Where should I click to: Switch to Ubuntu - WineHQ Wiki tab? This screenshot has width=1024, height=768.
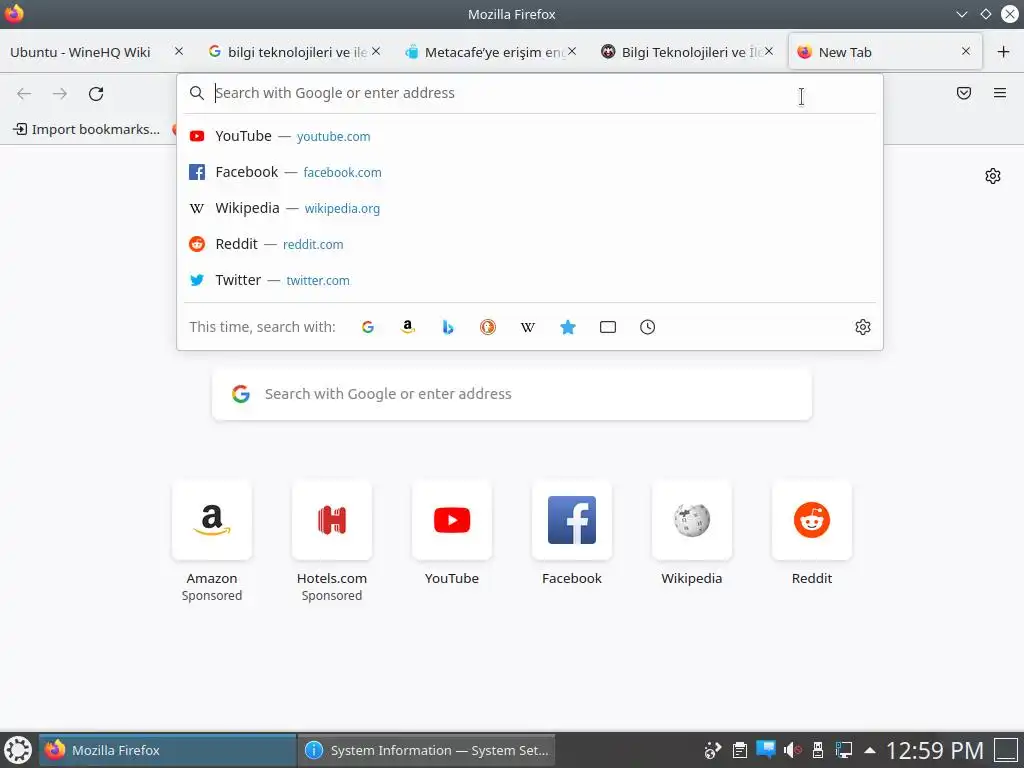pyautogui.click(x=80, y=52)
